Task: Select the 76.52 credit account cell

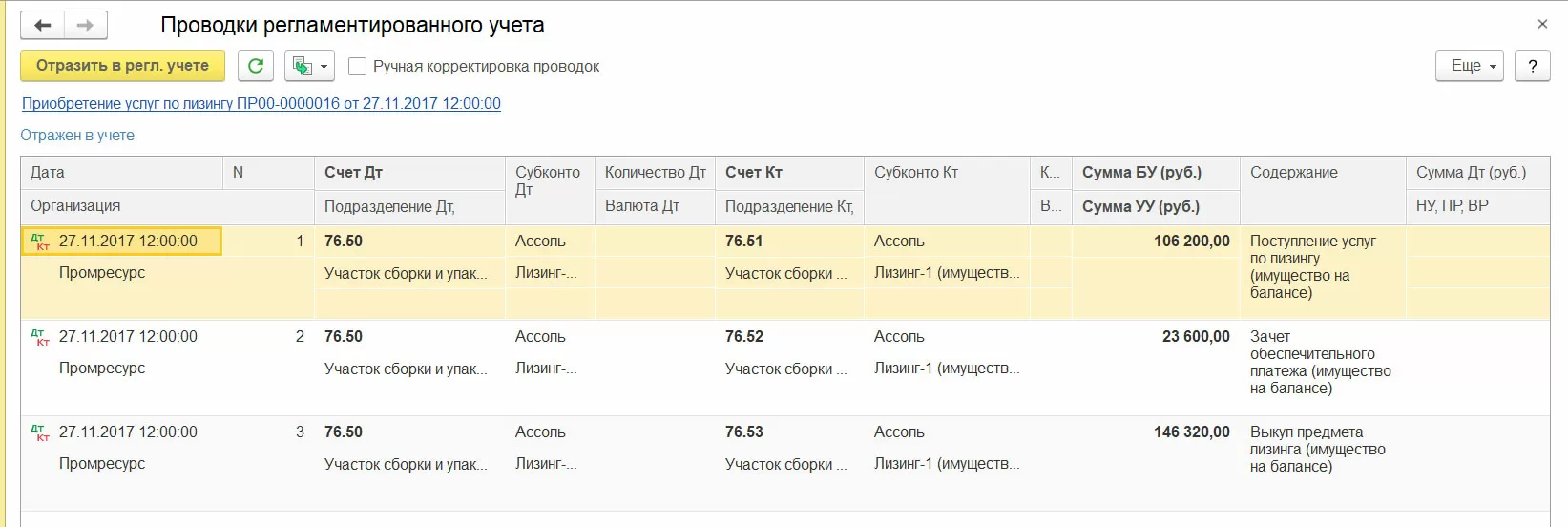Action: click(x=744, y=337)
